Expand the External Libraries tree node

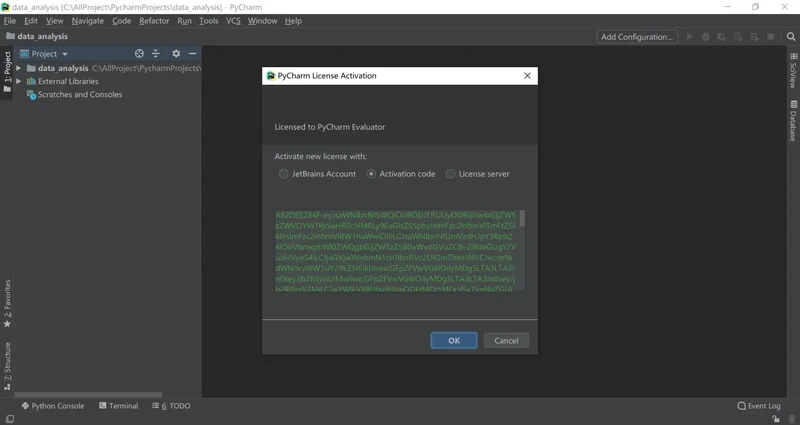(x=19, y=81)
